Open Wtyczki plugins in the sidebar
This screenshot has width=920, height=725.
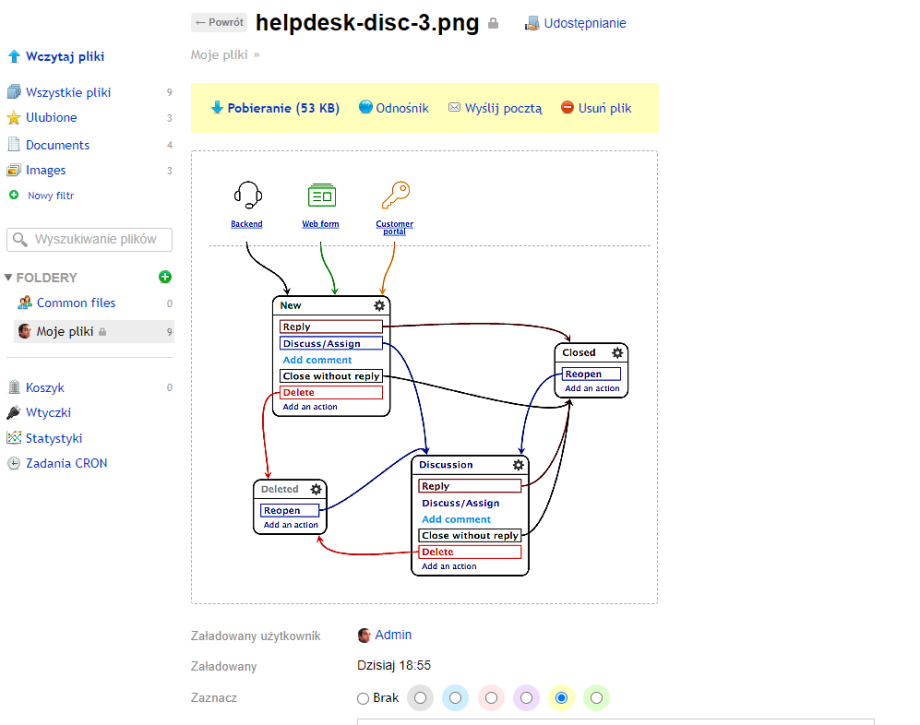coord(48,413)
